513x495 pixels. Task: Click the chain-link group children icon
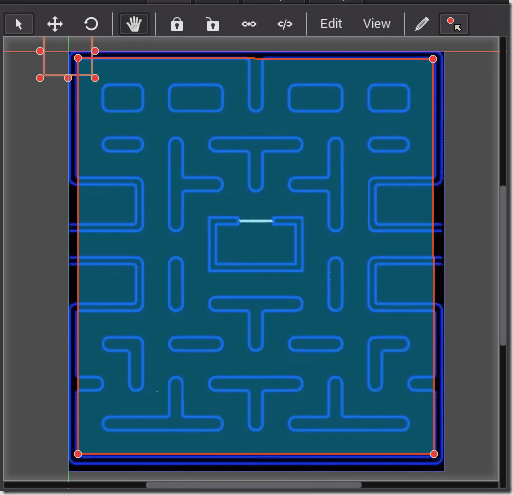pos(249,24)
